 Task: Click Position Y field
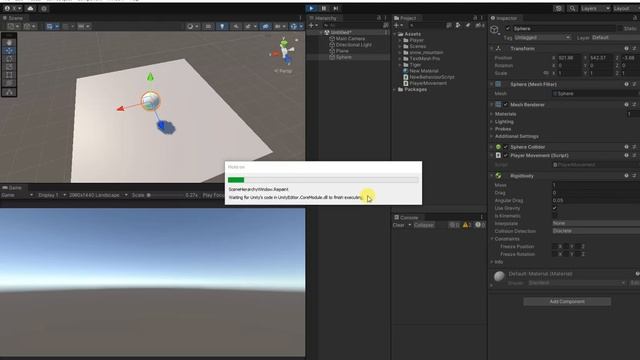pyautogui.click(x=600, y=58)
